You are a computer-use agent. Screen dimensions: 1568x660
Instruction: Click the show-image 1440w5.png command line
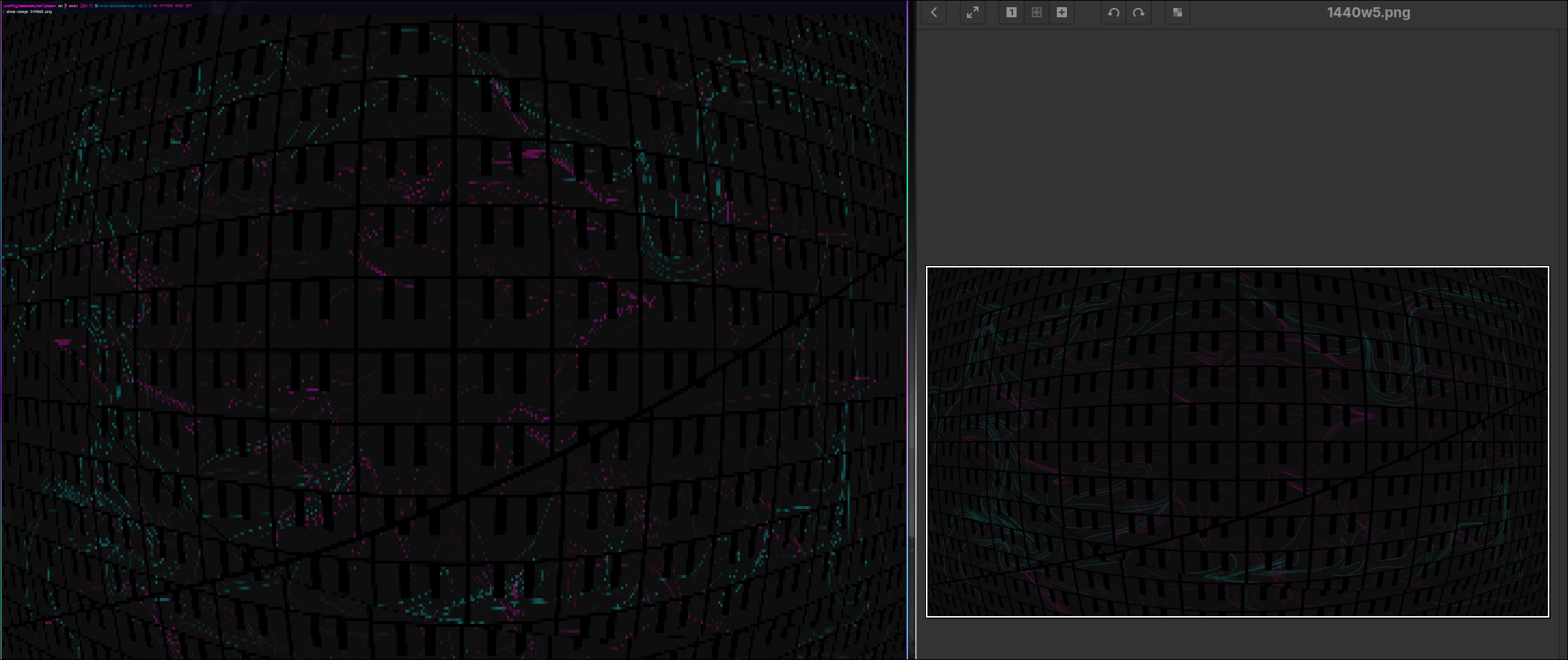[x=29, y=12]
